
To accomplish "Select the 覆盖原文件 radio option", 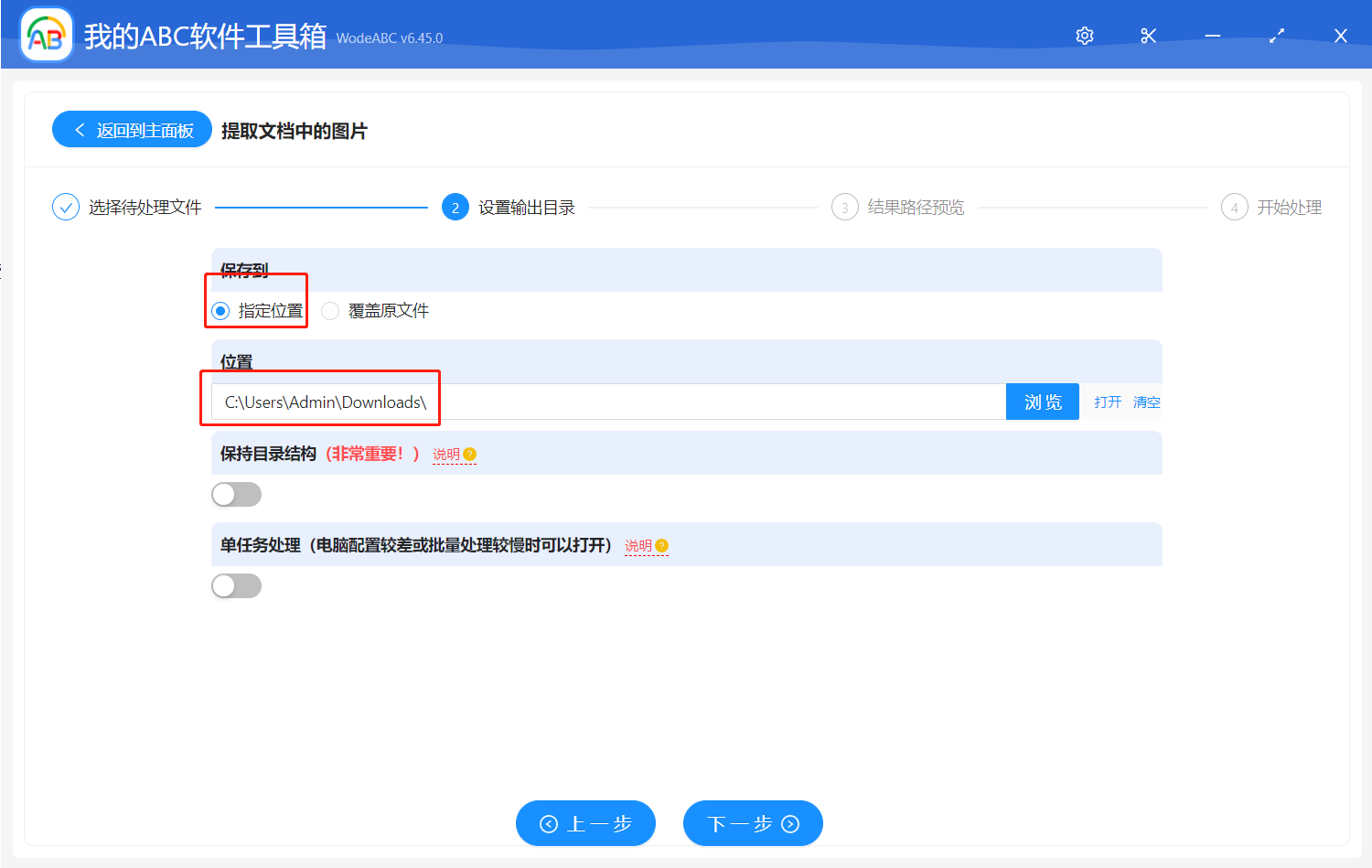I will pyautogui.click(x=329, y=311).
